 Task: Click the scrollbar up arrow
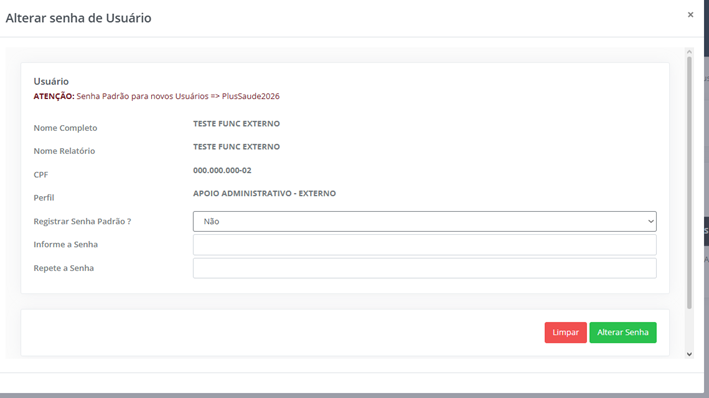(689, 52)
